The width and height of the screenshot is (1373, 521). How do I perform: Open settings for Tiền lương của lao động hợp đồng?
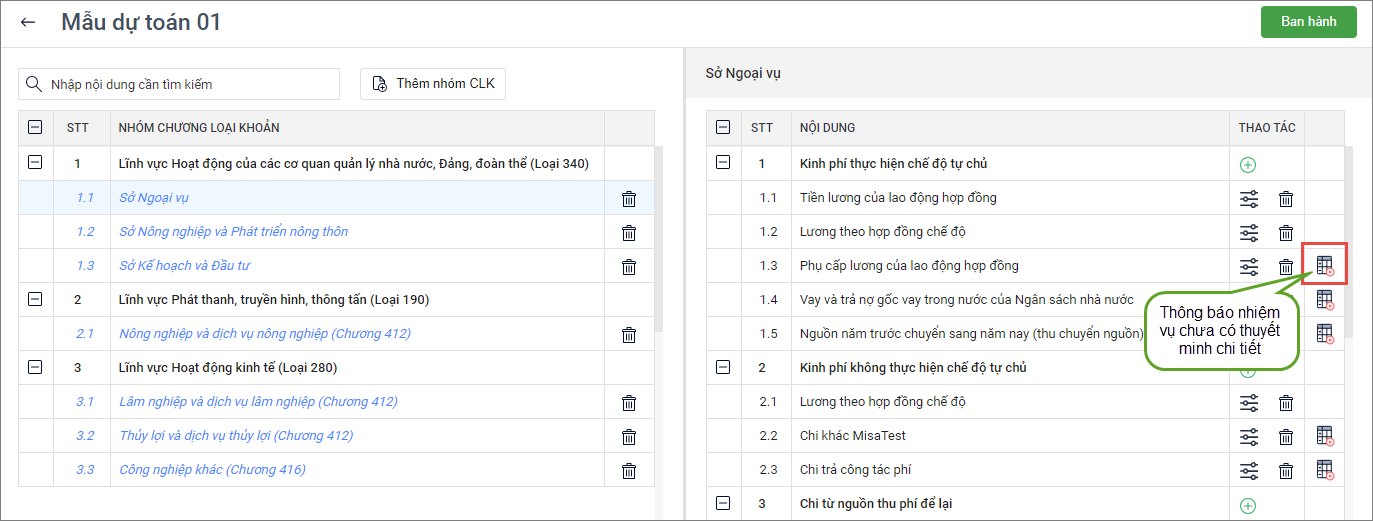[1249, 199]
